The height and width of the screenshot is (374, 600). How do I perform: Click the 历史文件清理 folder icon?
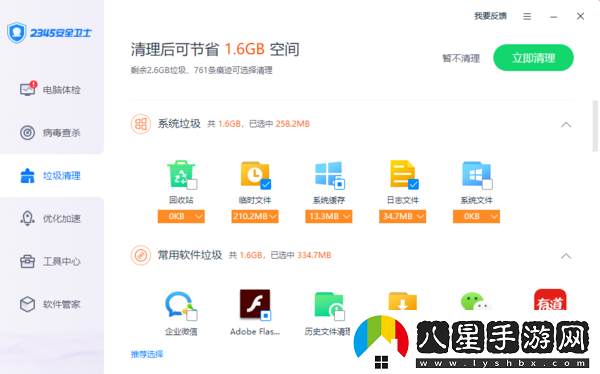(328, 304)
